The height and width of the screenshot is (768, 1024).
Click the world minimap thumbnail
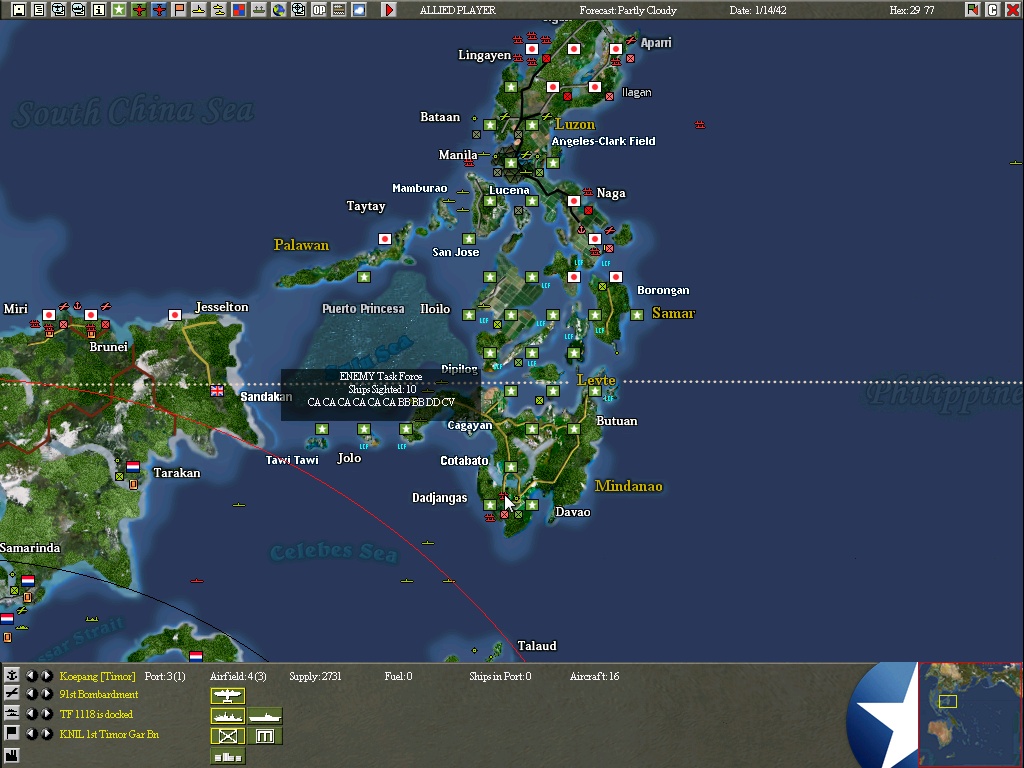pyautogui.click(x=970, y=715)
